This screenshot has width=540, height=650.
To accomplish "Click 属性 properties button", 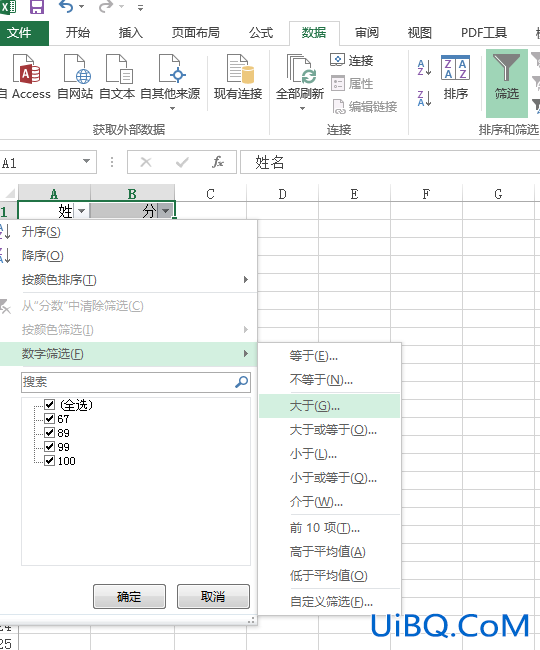I will coord(352,84).
